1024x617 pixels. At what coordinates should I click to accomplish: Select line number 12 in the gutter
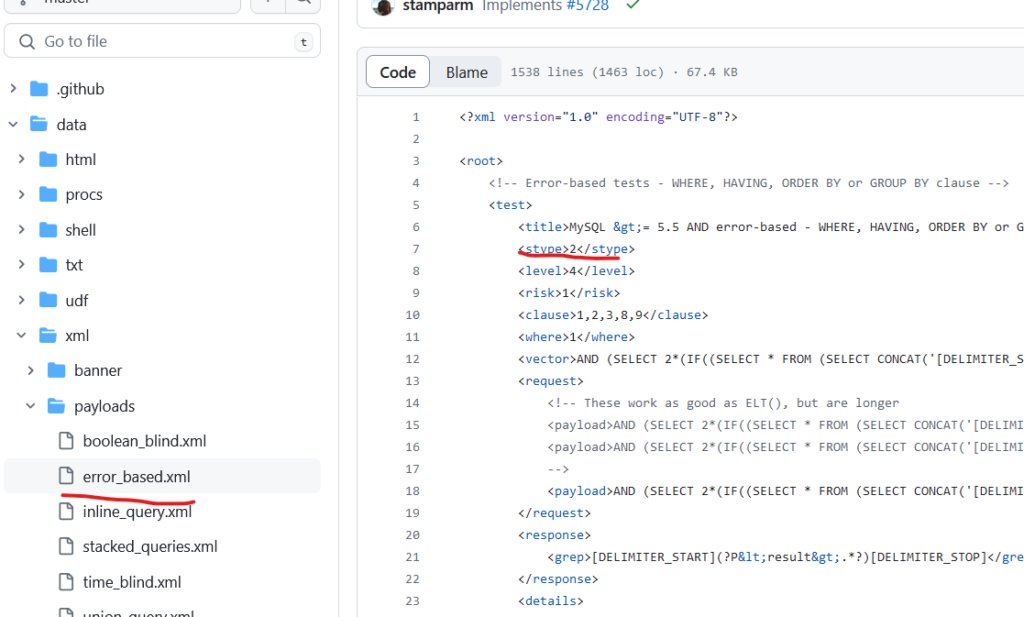click(412, 359)
